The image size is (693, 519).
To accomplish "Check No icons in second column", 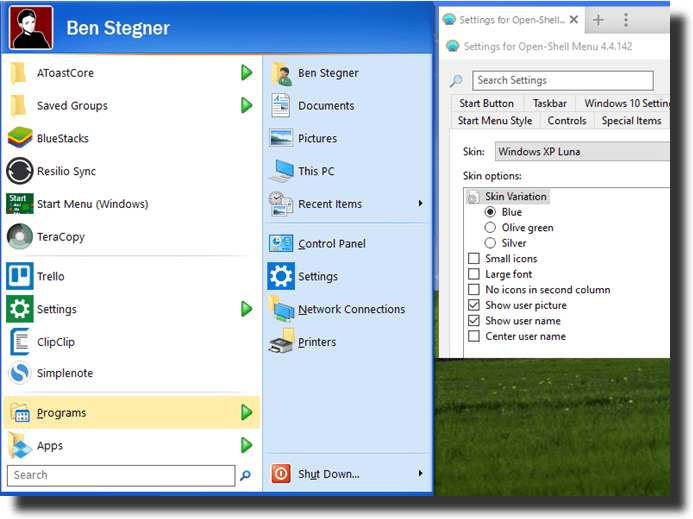I will [474, 290].
